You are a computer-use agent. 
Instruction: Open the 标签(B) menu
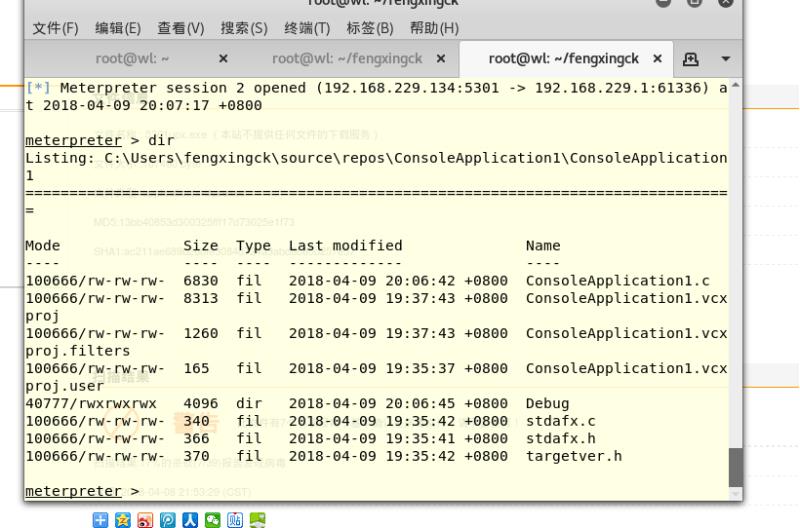(x=370, y=28)
